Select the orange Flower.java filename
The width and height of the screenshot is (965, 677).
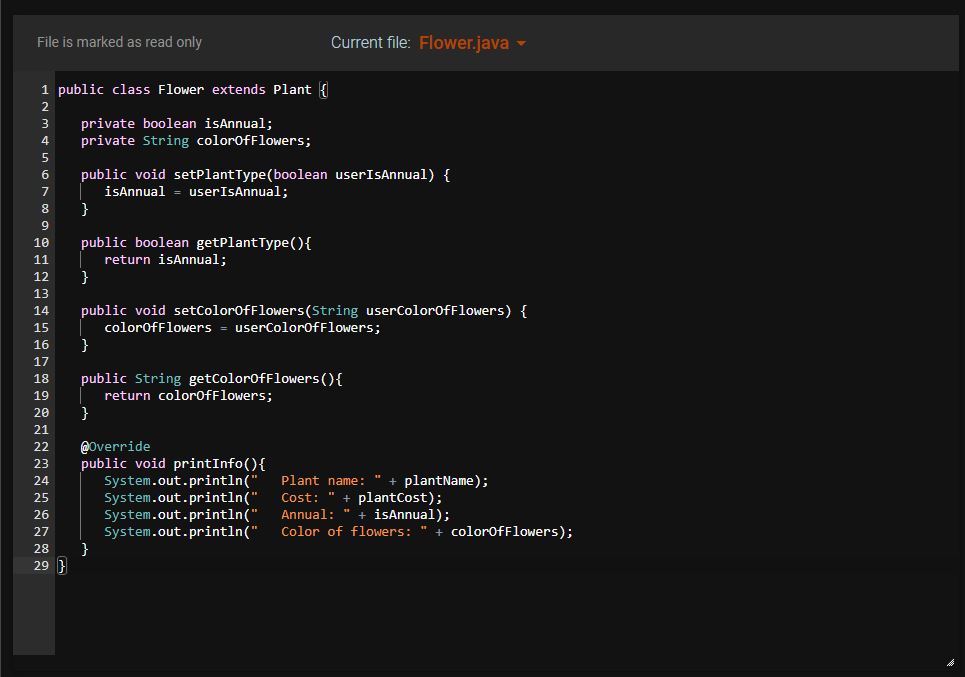tap(465, 43)
